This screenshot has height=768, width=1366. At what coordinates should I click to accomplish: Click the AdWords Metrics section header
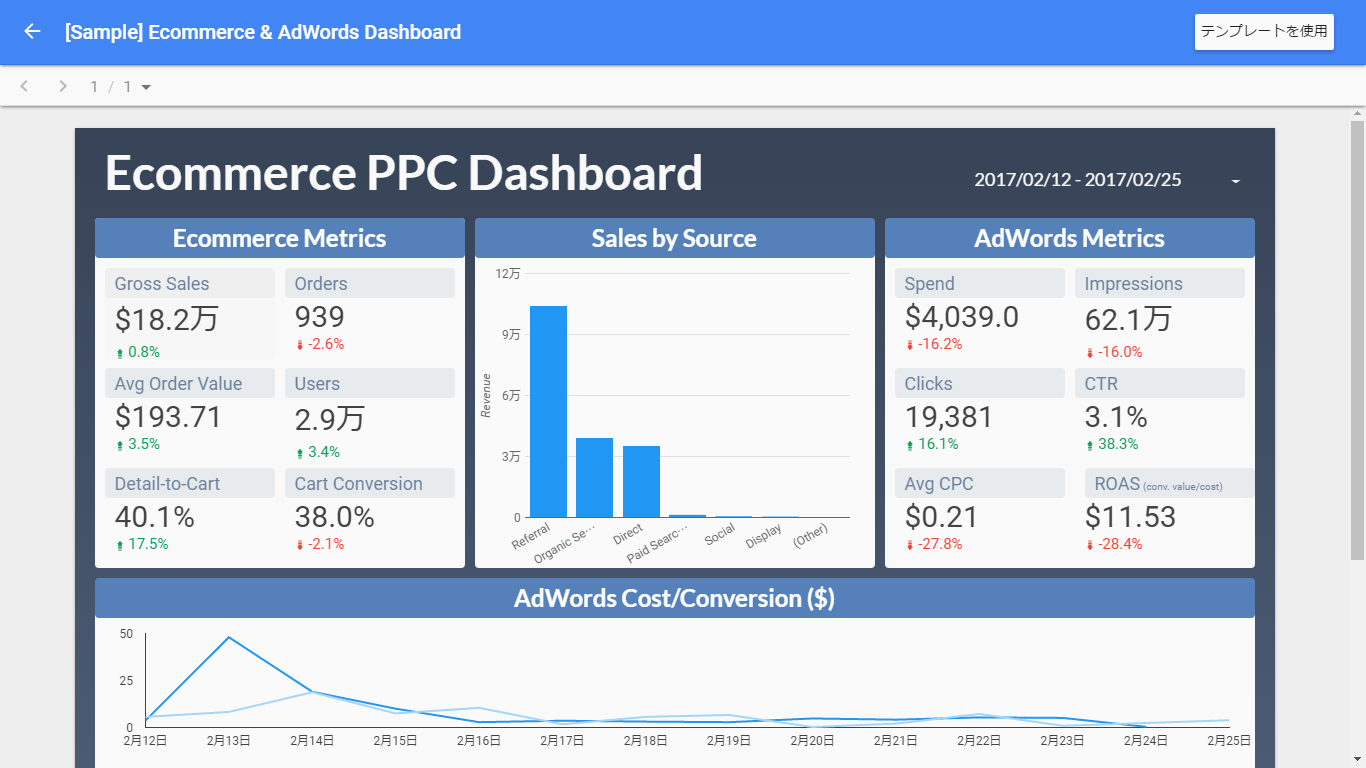[x=1070, y=238]
